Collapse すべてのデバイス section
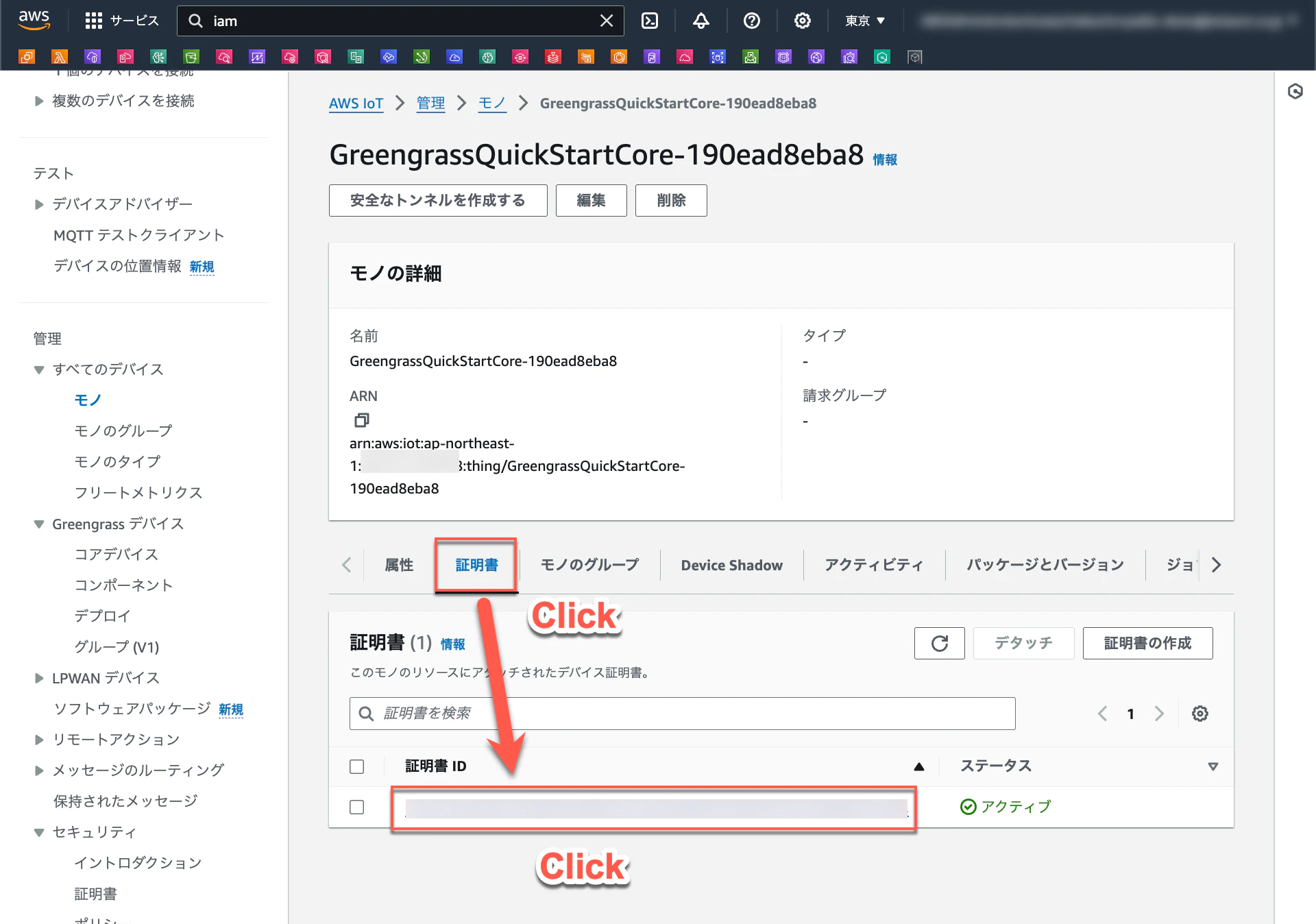This screenshot has height=924, width=1316. pos(39,369)
